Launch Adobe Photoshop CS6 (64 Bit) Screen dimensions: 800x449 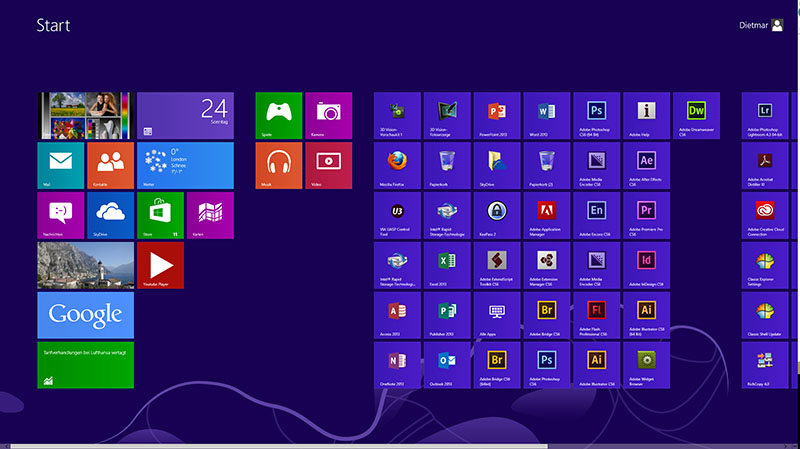(596, 115)
